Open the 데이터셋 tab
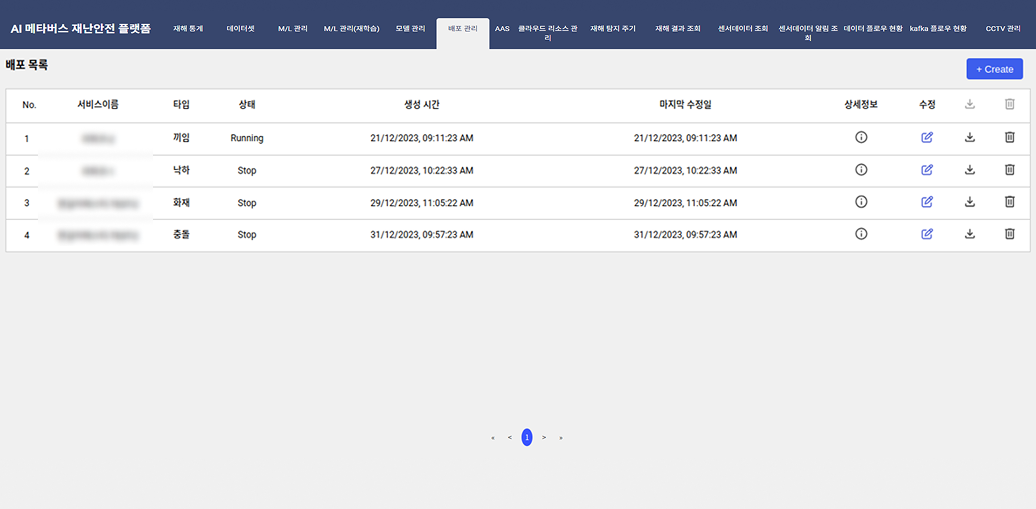 [240, 29]
